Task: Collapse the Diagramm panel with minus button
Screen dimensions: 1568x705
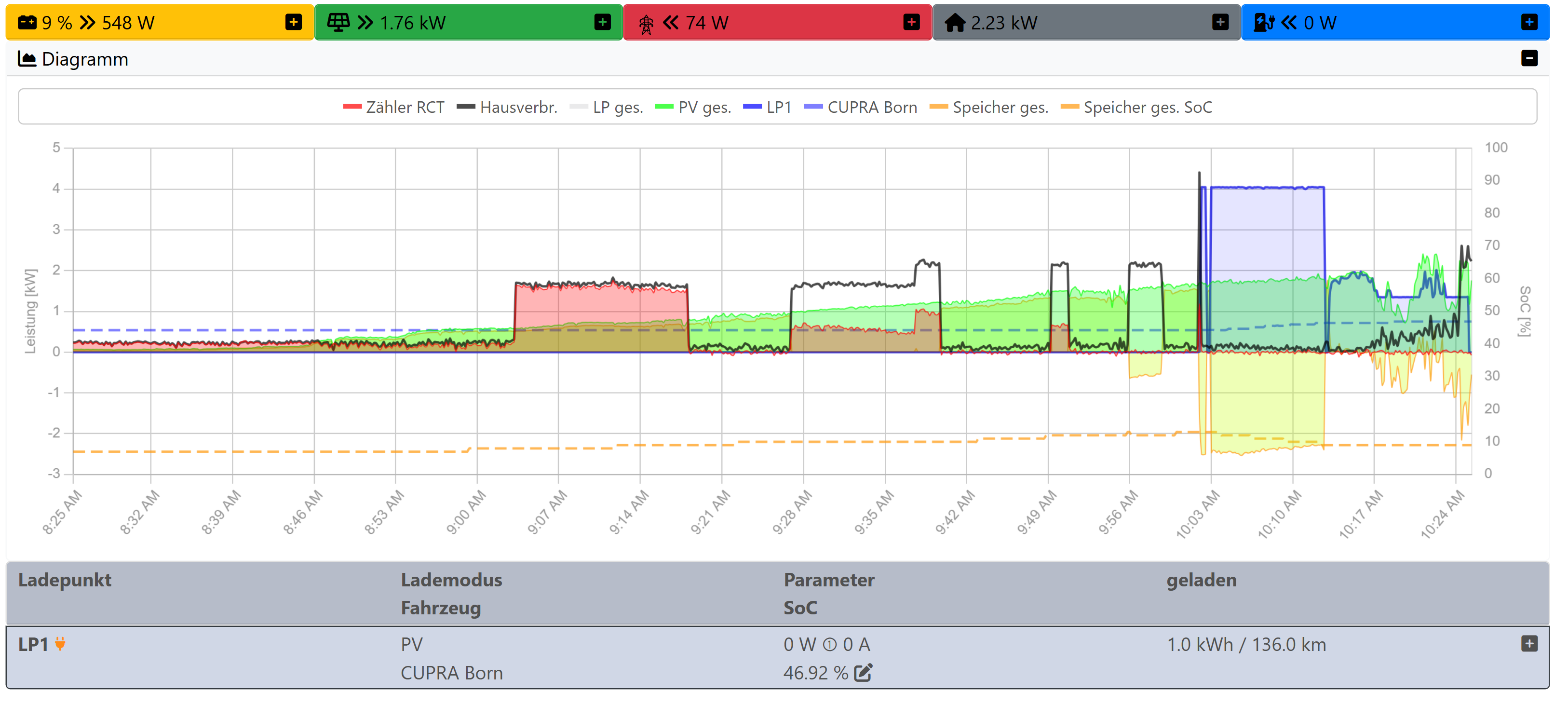Action: [1529, 58]
